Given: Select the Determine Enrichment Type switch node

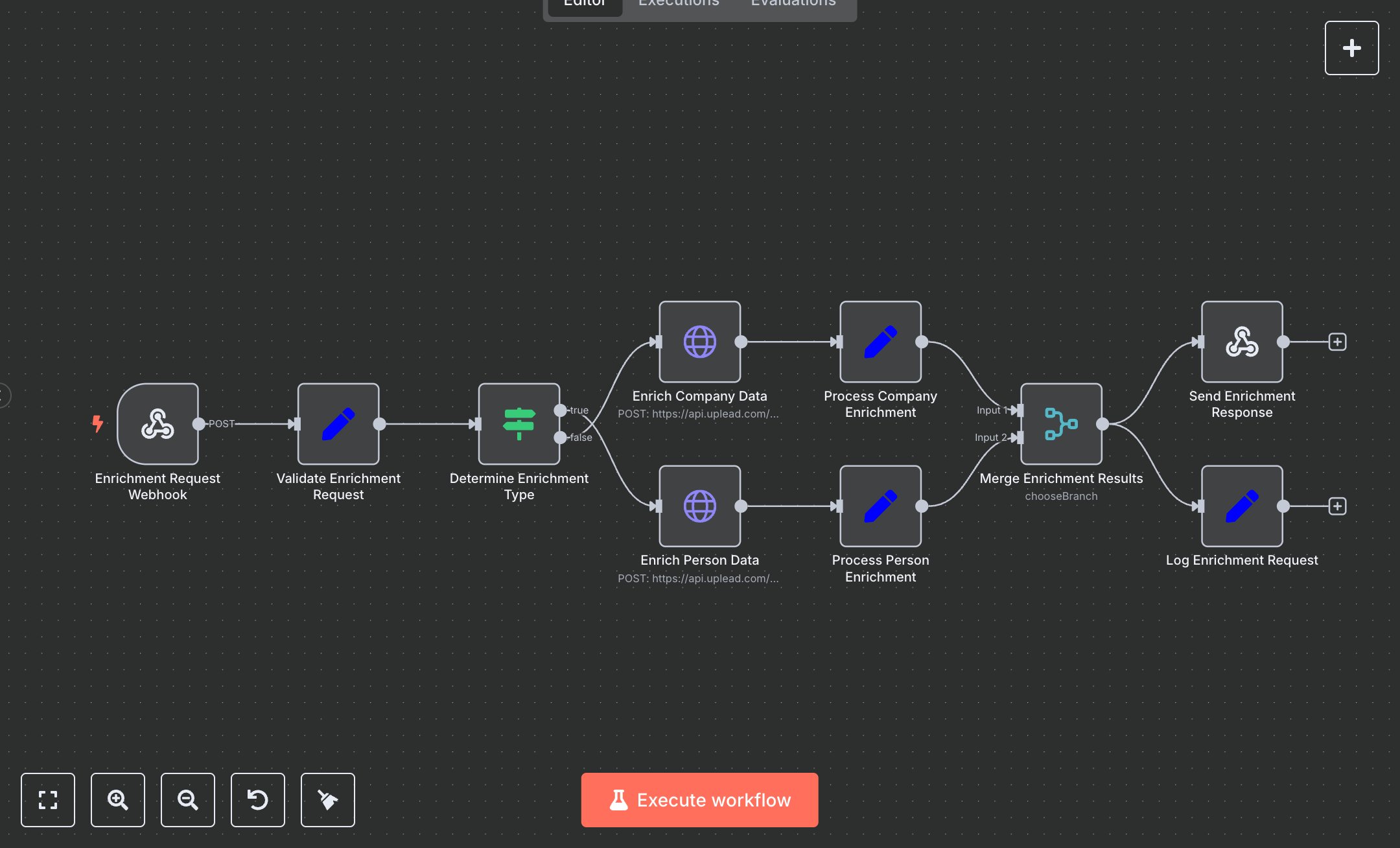Looking at the screenshot, I should coord(519,424).
